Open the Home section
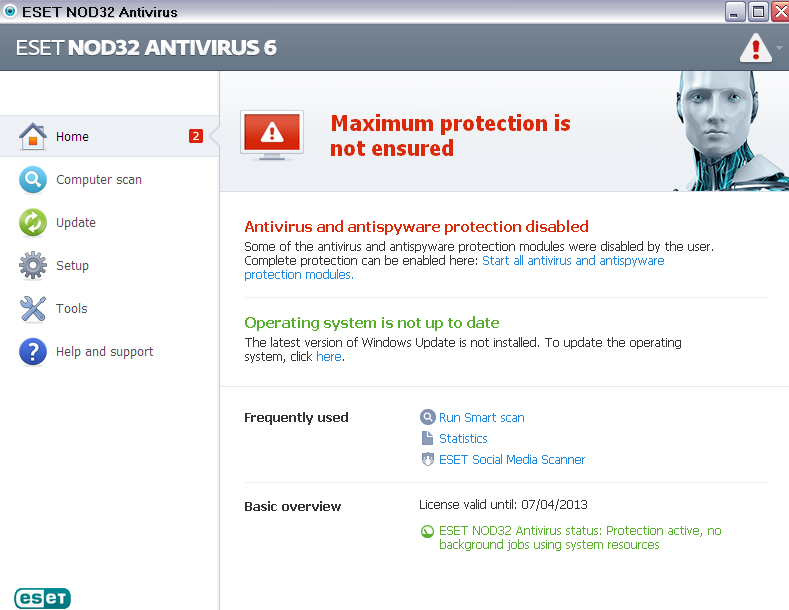Image resolution: width=789 pixels, height=610 pixels. tap(110, 136)
